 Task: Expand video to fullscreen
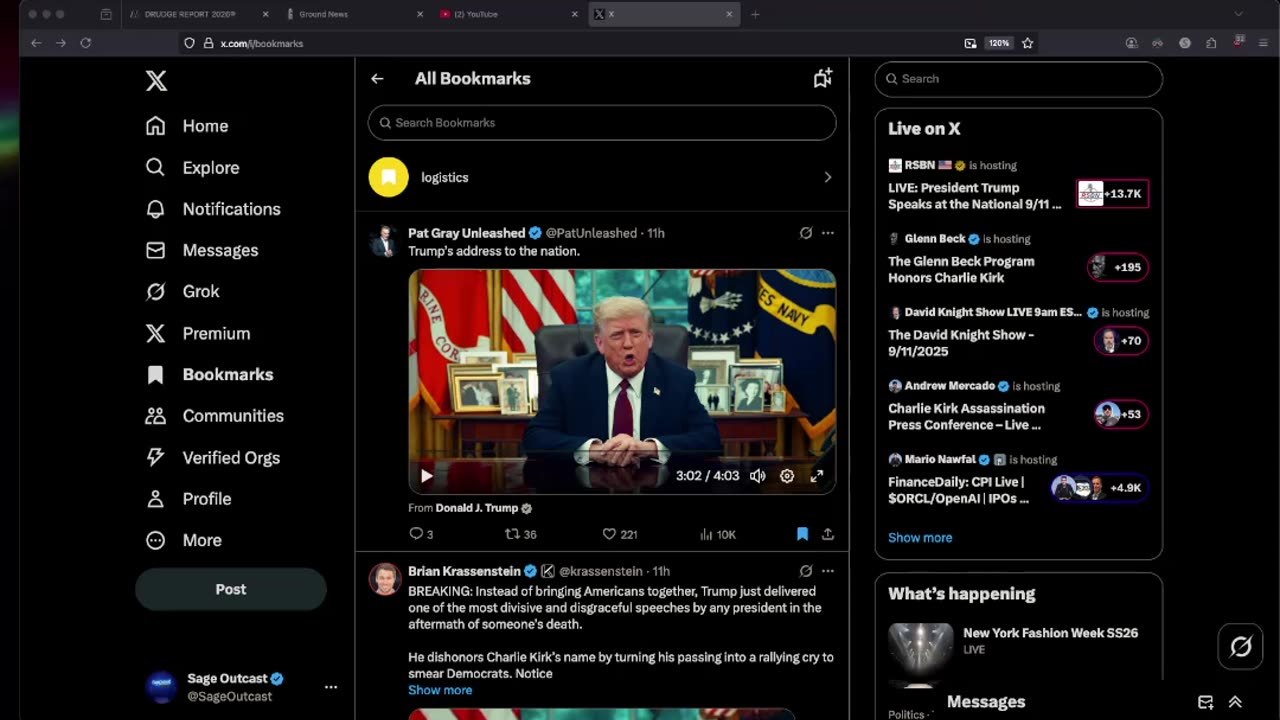coord(817,476)
